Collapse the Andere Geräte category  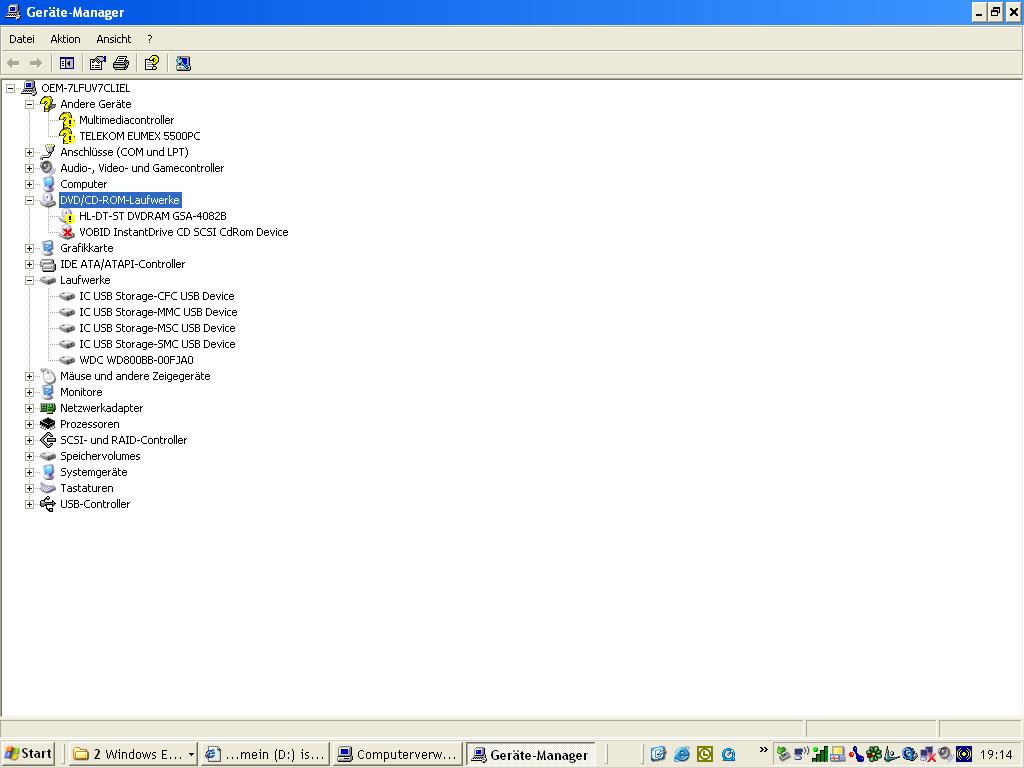pos(29,104)
